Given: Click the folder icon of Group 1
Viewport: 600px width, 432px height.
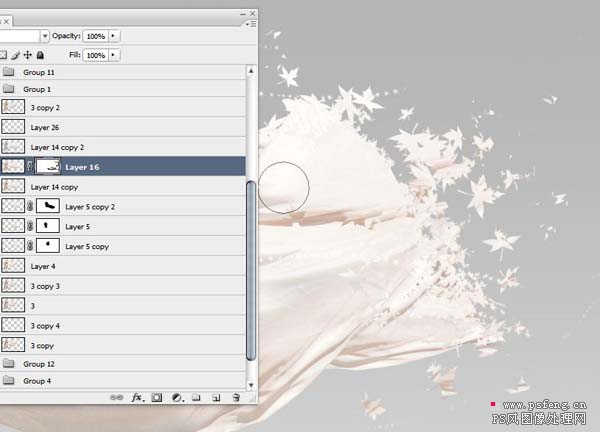Looking at the screenshot, I should (8, 89).
